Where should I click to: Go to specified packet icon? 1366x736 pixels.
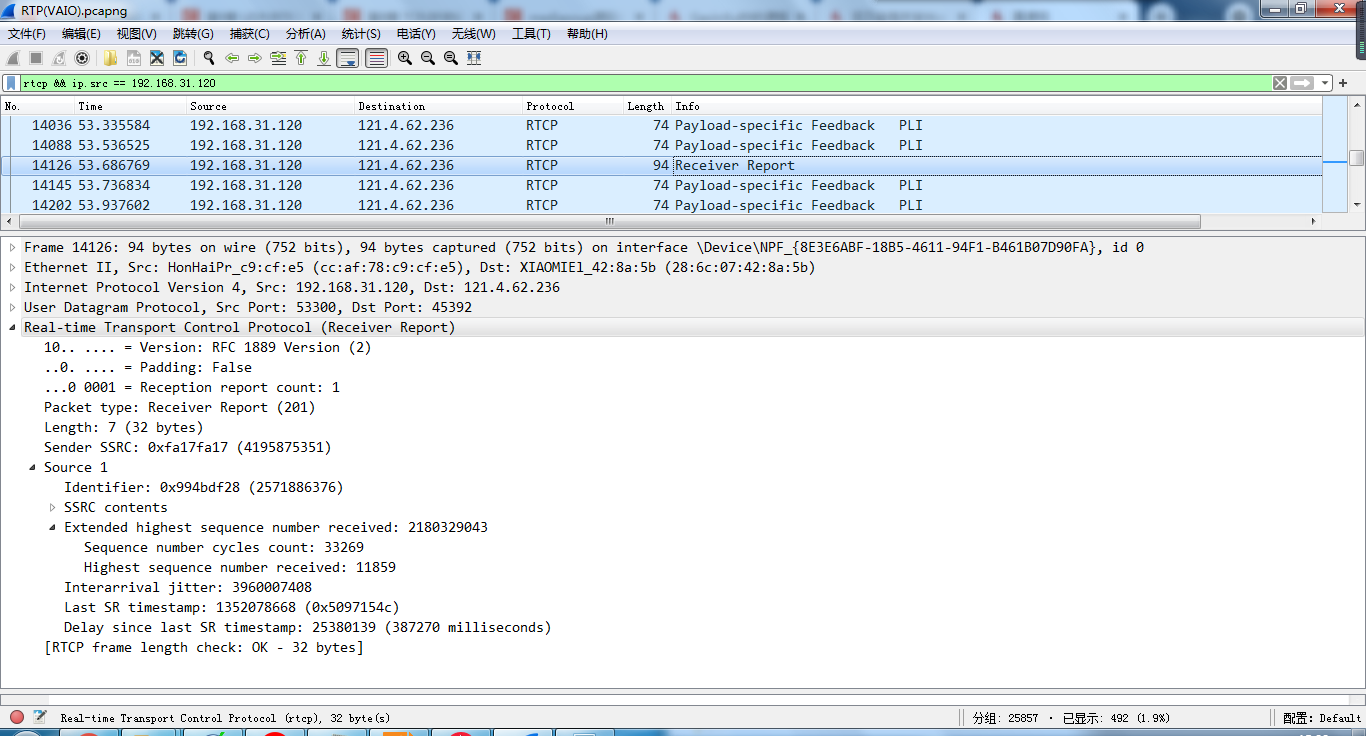278,58
